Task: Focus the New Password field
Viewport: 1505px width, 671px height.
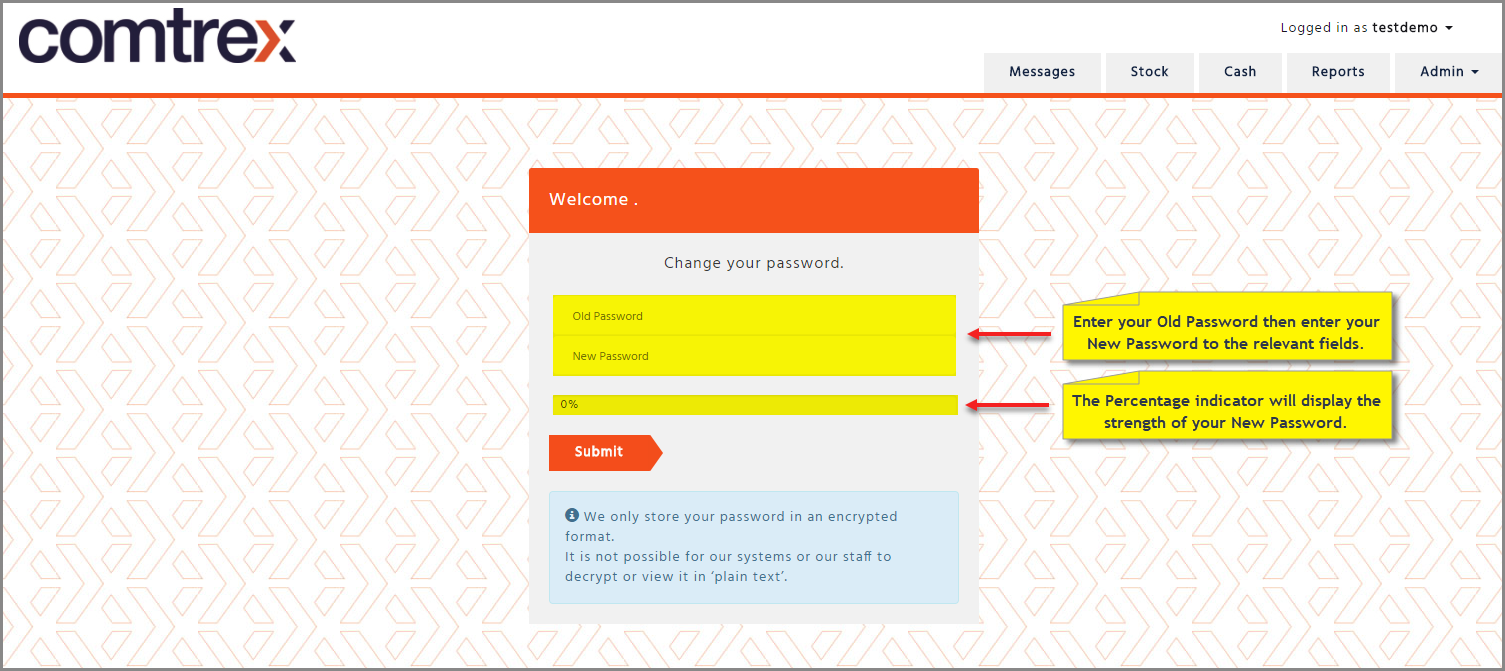Action: pyautogui.click(x=754, y=356)
